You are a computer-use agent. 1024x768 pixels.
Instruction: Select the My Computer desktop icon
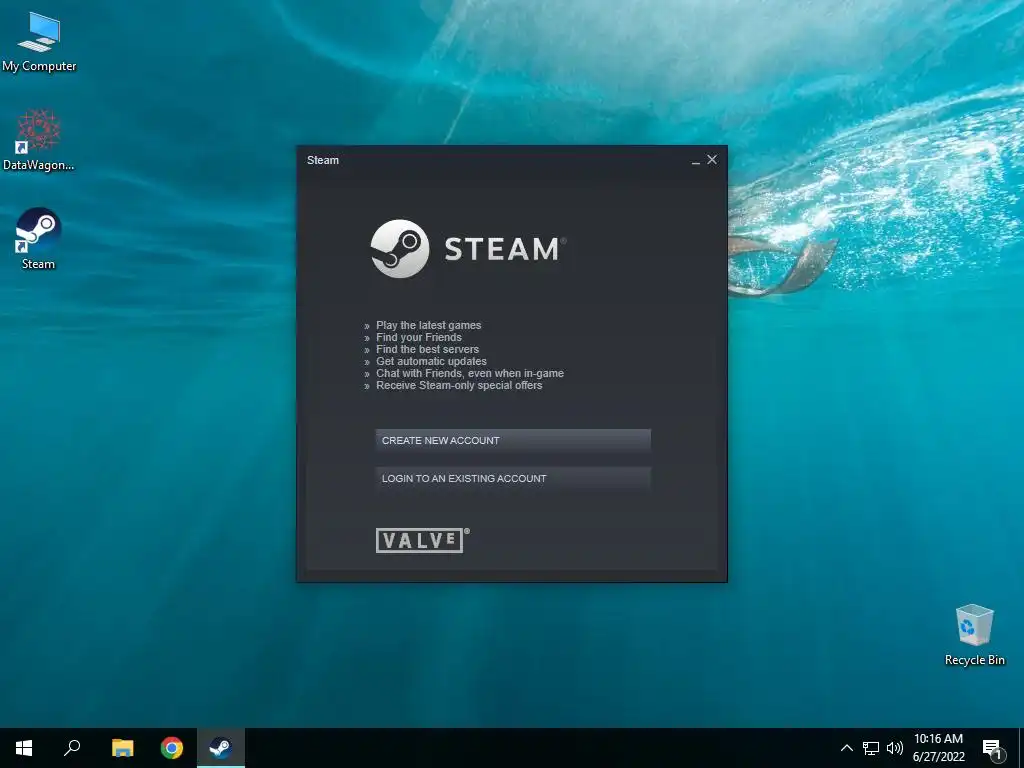[x=39, y=42]
